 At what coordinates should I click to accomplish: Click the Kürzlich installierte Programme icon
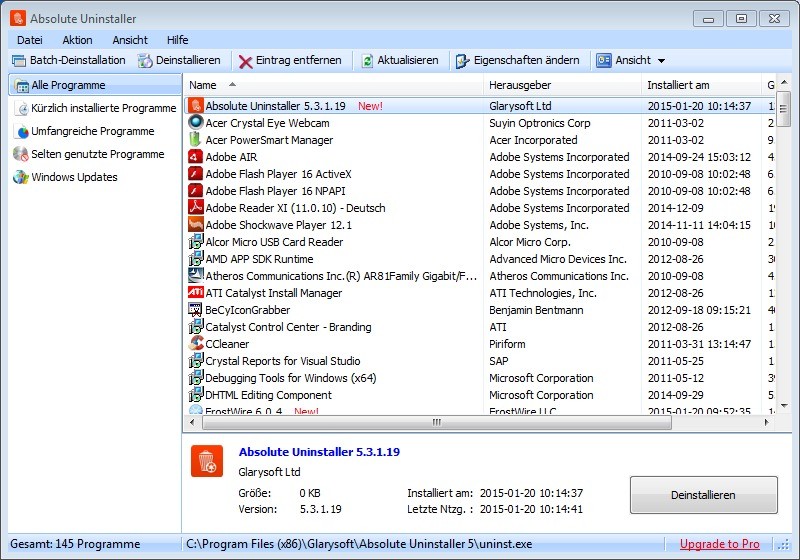click(22, 108)
